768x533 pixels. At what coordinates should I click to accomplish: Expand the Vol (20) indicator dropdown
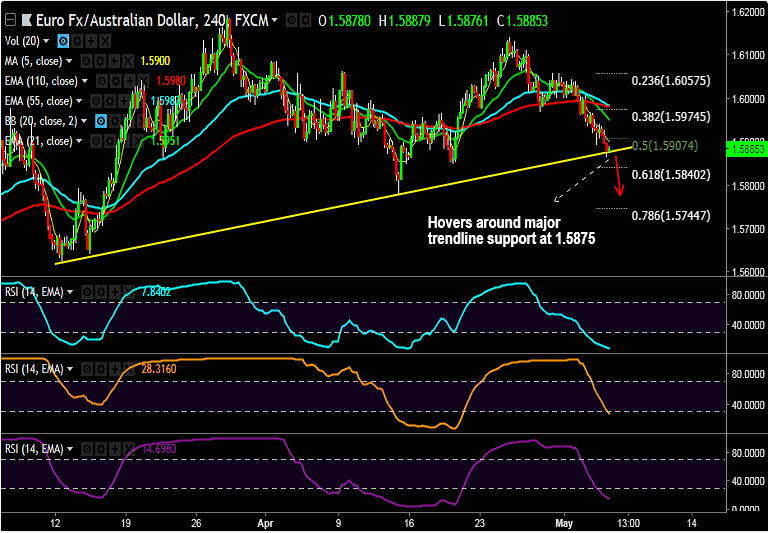(47, 41)
